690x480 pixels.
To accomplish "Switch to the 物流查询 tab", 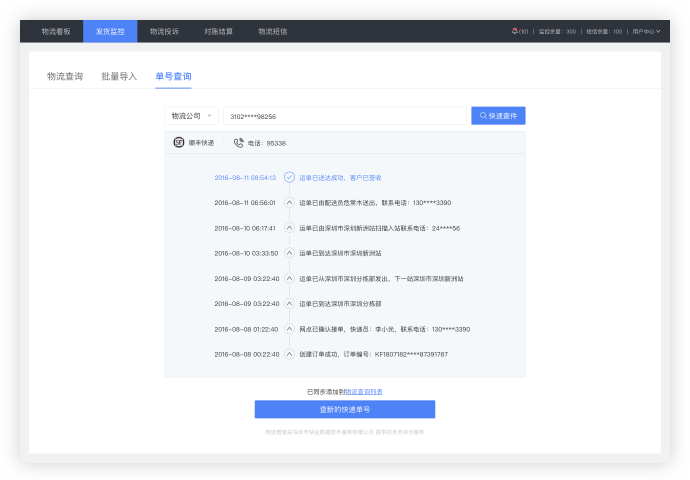I will [x=65, y=76].
